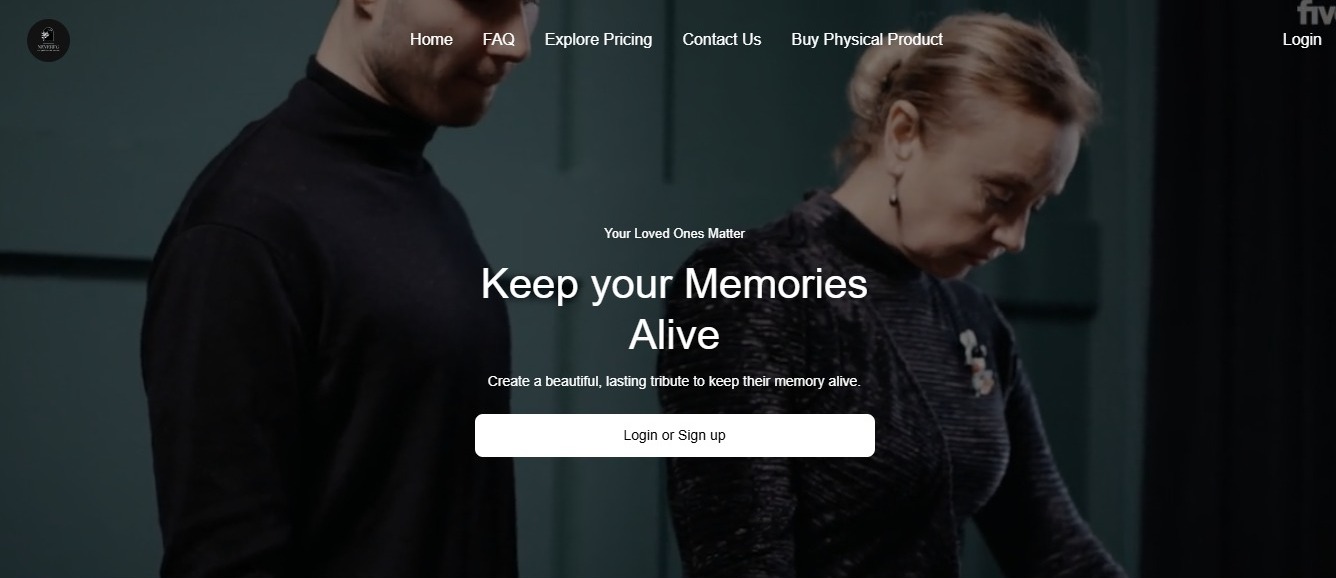Select the Contact Us menu item
1336x578 pixels.
(722, 39)
